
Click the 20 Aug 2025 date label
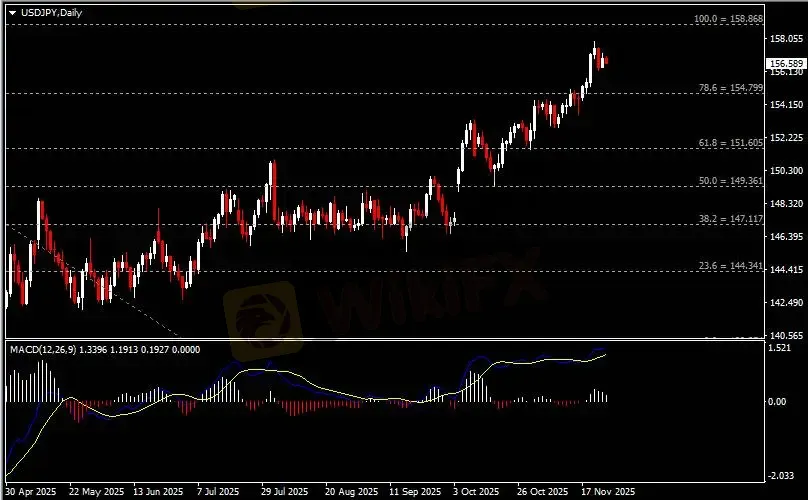(x=351, y=492)
